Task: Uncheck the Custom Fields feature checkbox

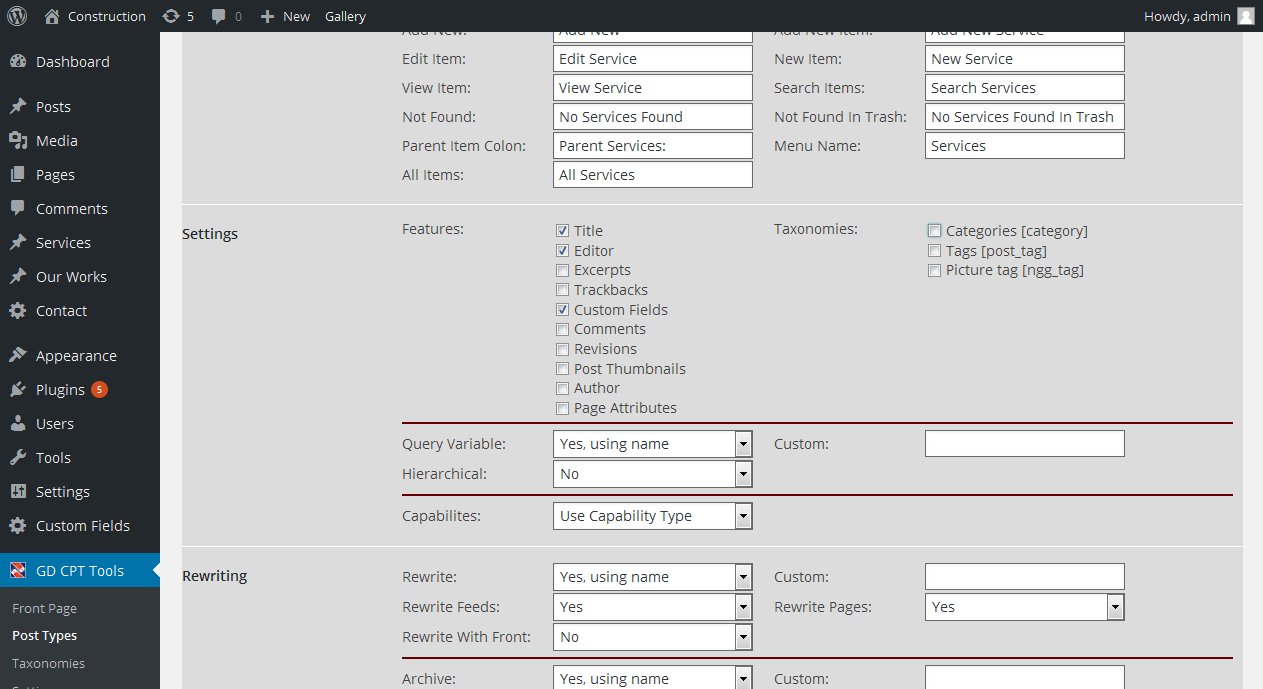Action: (x=563, y=310)
